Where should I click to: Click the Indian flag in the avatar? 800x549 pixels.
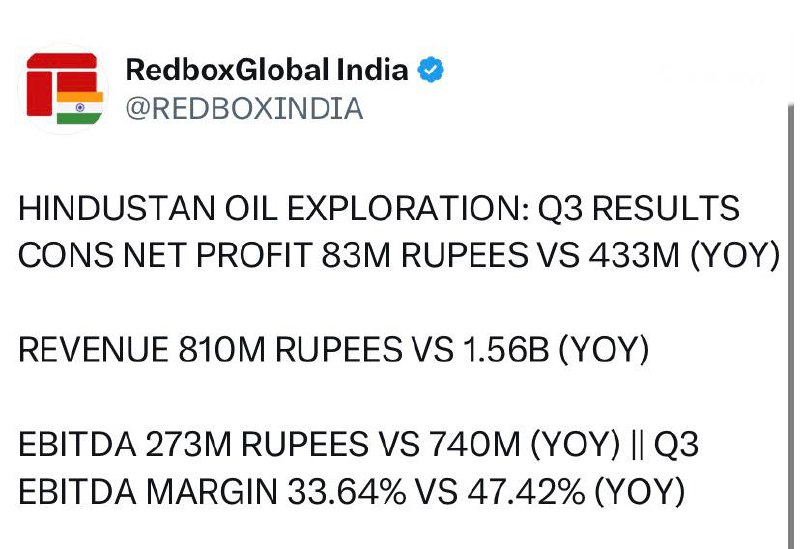click(x=80, y=106)
